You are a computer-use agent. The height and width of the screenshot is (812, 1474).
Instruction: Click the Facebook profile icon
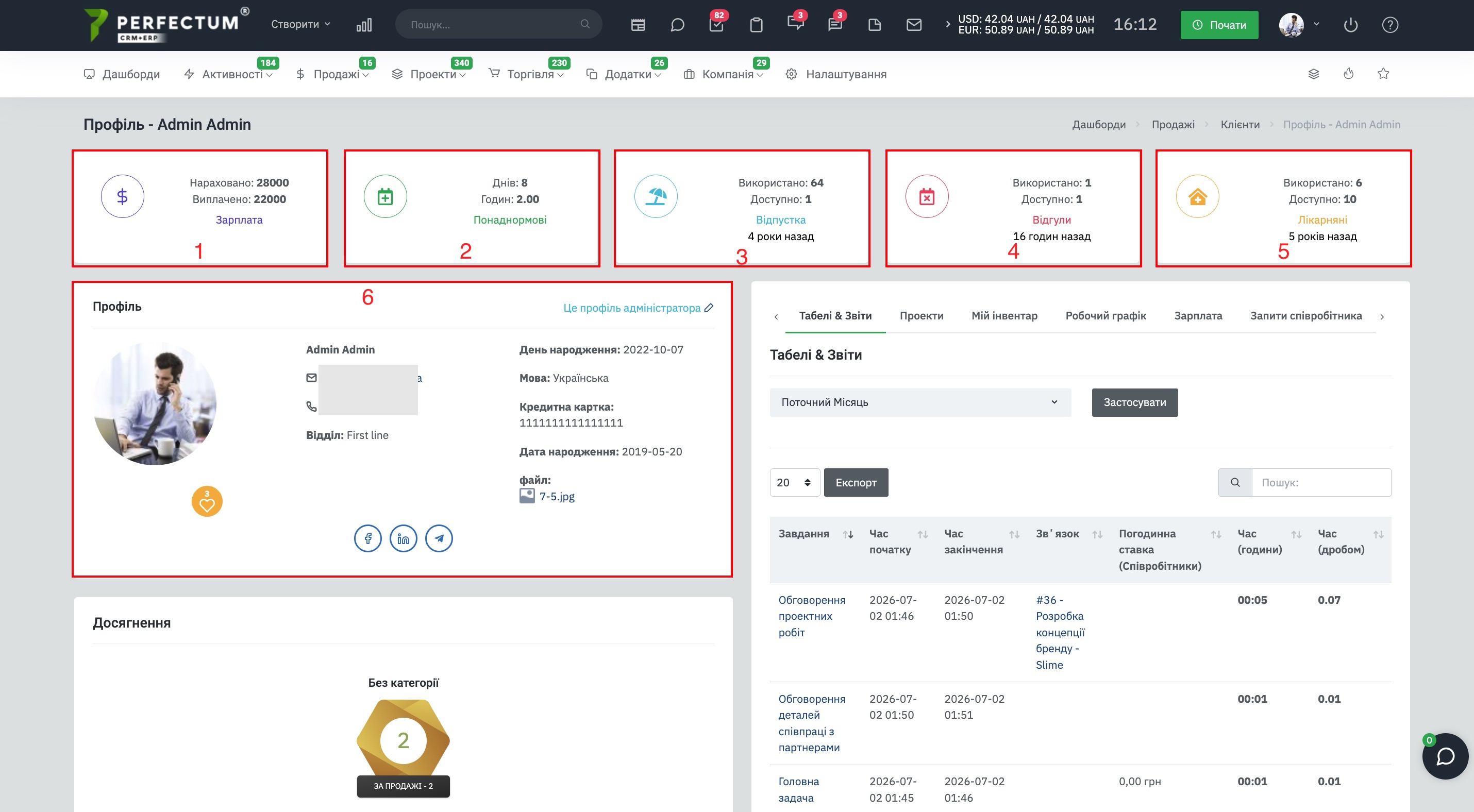tap(368, 538)
